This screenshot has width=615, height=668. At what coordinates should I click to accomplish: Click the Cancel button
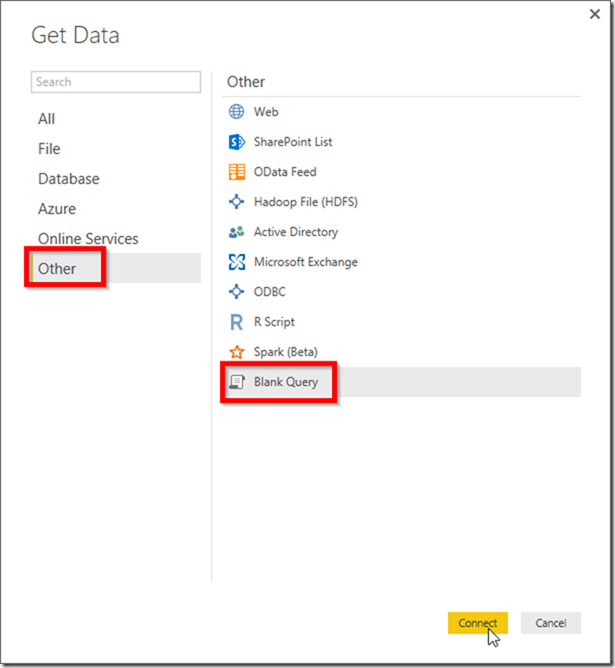pos(551,623)
